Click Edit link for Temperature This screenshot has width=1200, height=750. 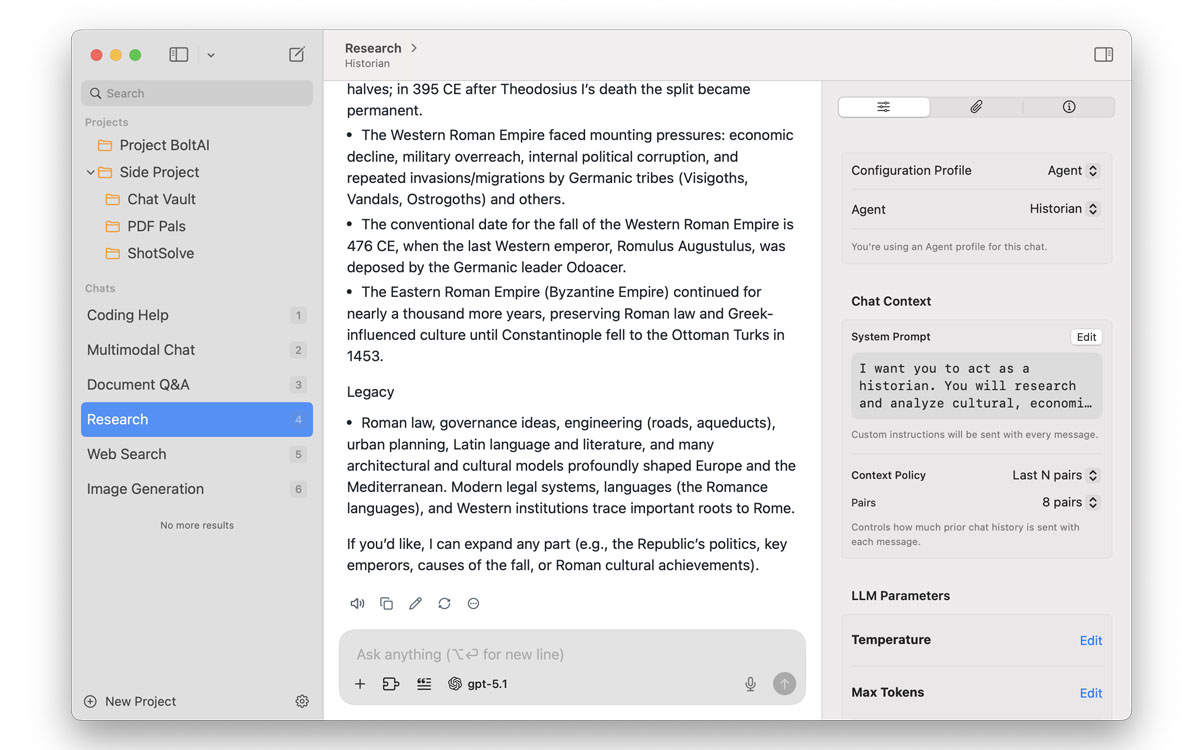(1090, 641)
